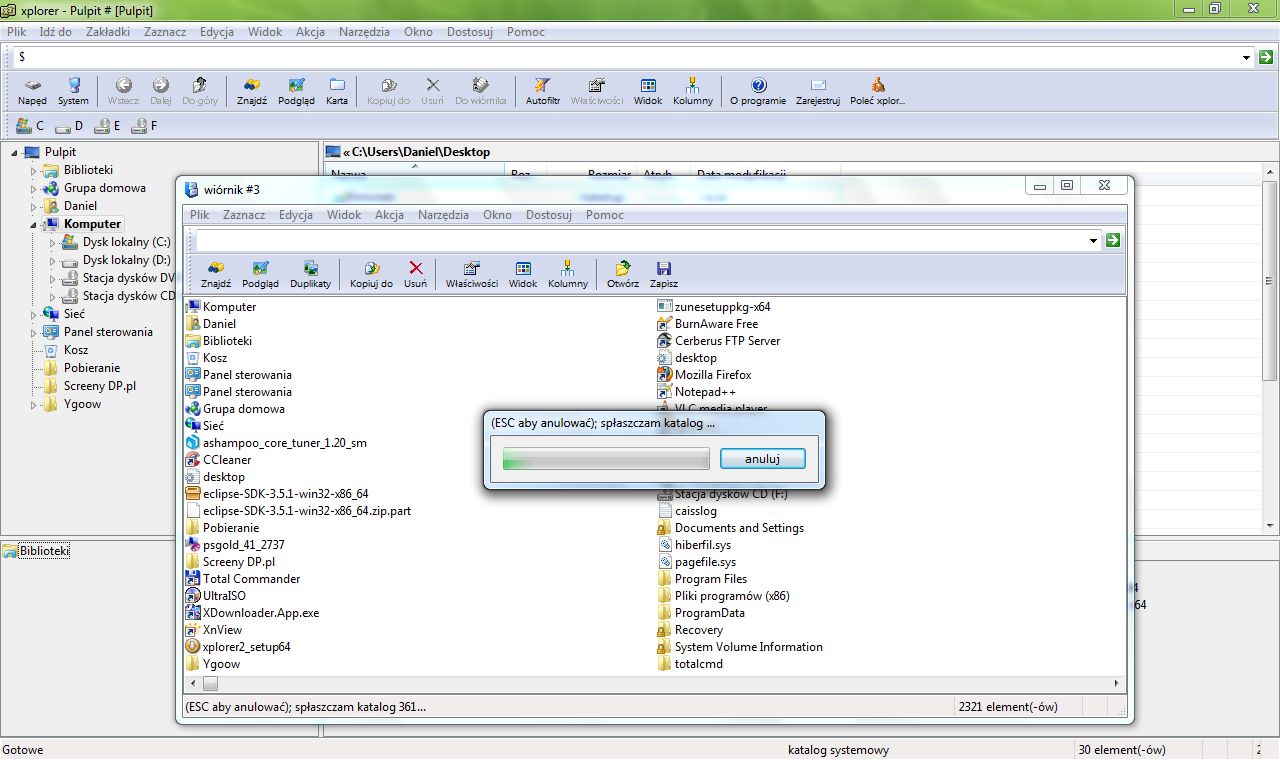Click the Duplikaty icon in wiórnik toolbar
1280x760 pixels.
click(310, 275)
